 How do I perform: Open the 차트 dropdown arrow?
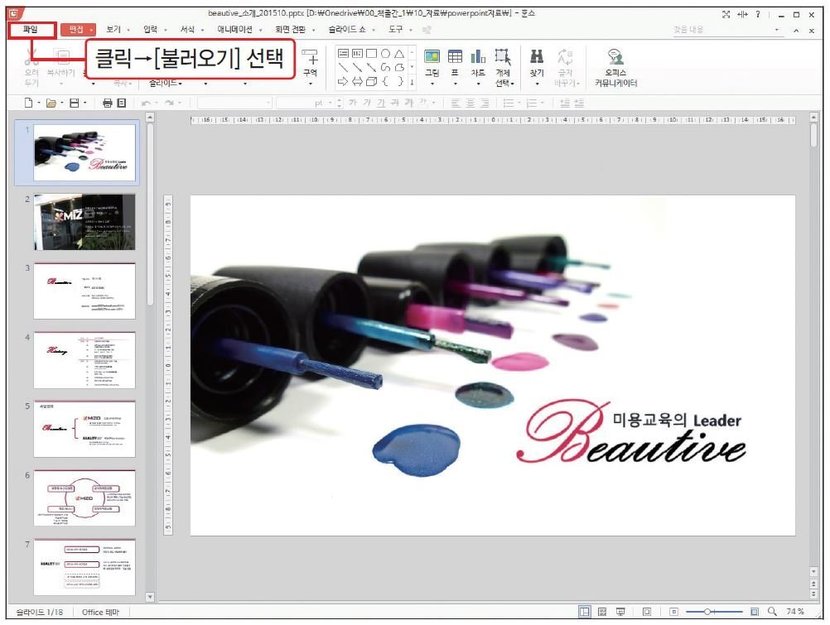pyautogui.click(x=478, y=83)
